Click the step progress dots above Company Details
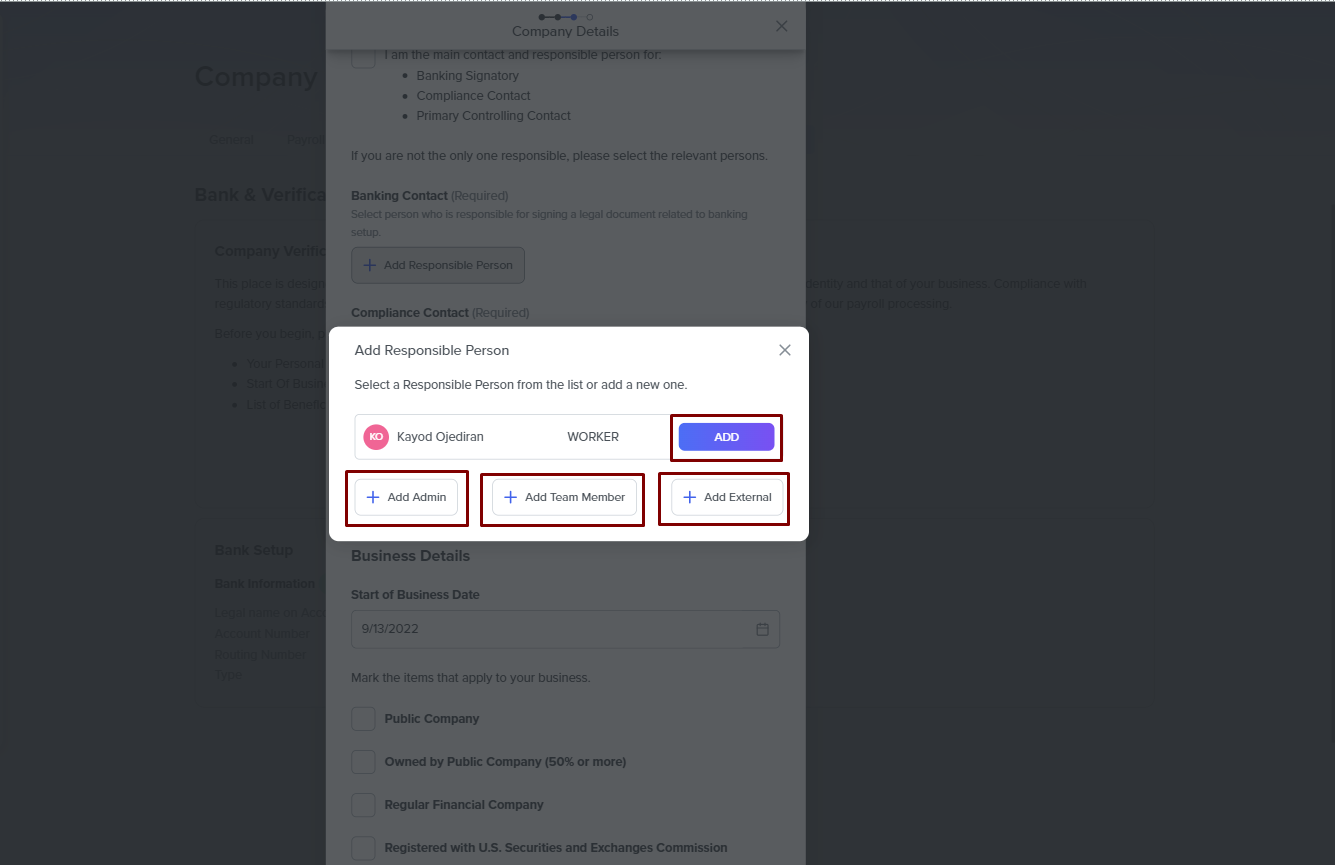Image resolution: width=1335 pixels, height=865 pixels. [x=565, y=17]
